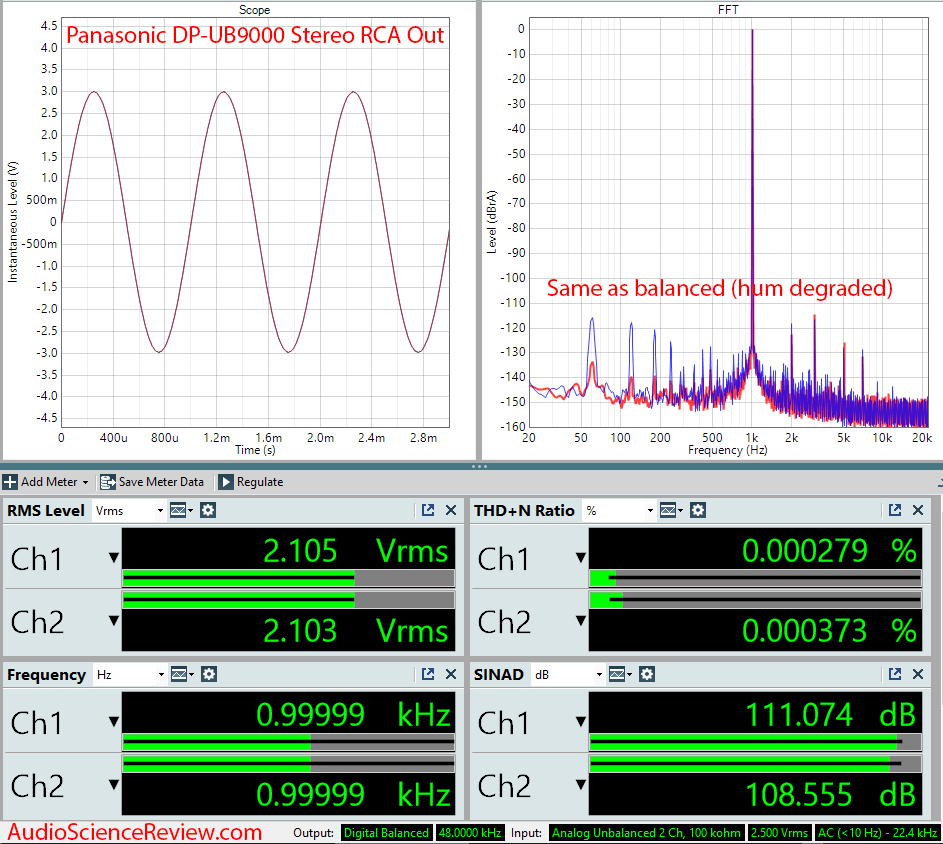Click the 48.0000 kHz sample rate setting
Viewport: 943px width, 844px height.
[470, 833]
